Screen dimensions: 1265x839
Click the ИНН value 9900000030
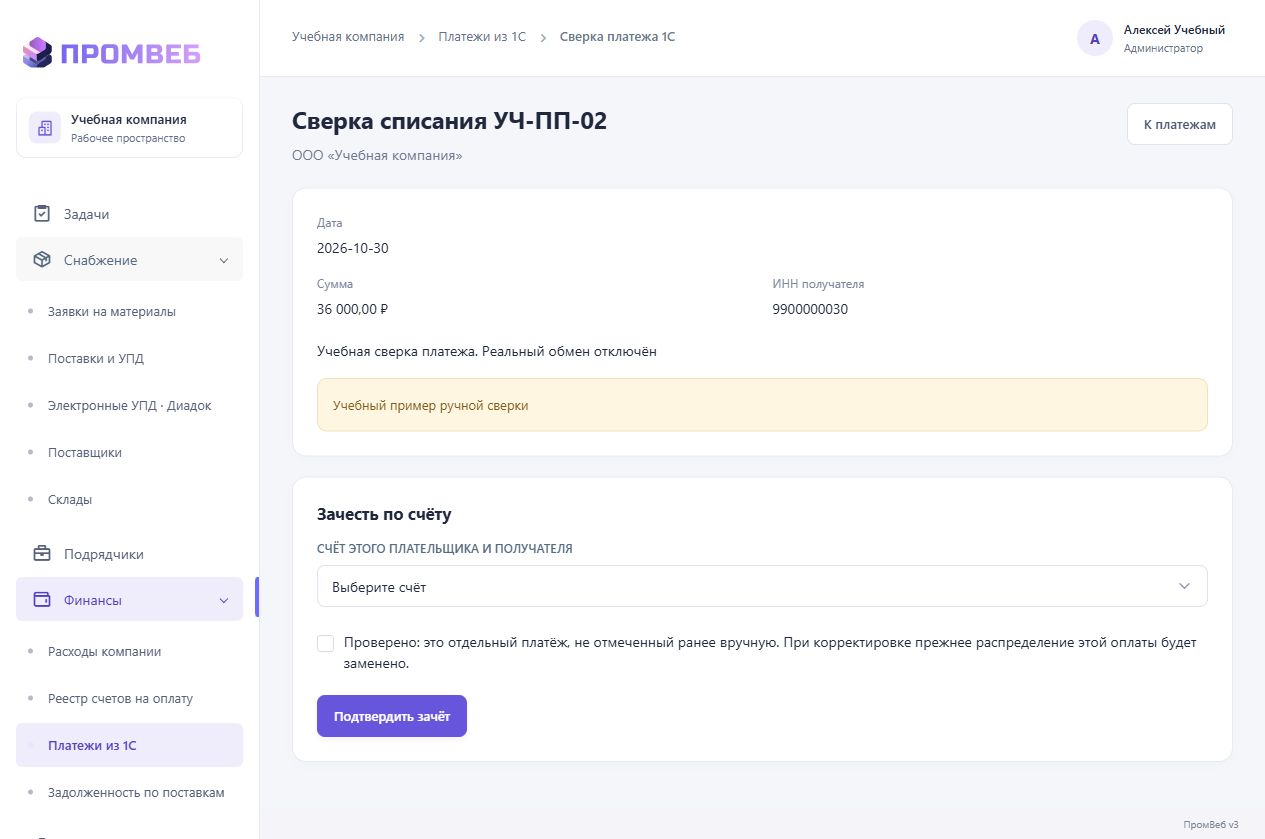(x=810, y=309)
